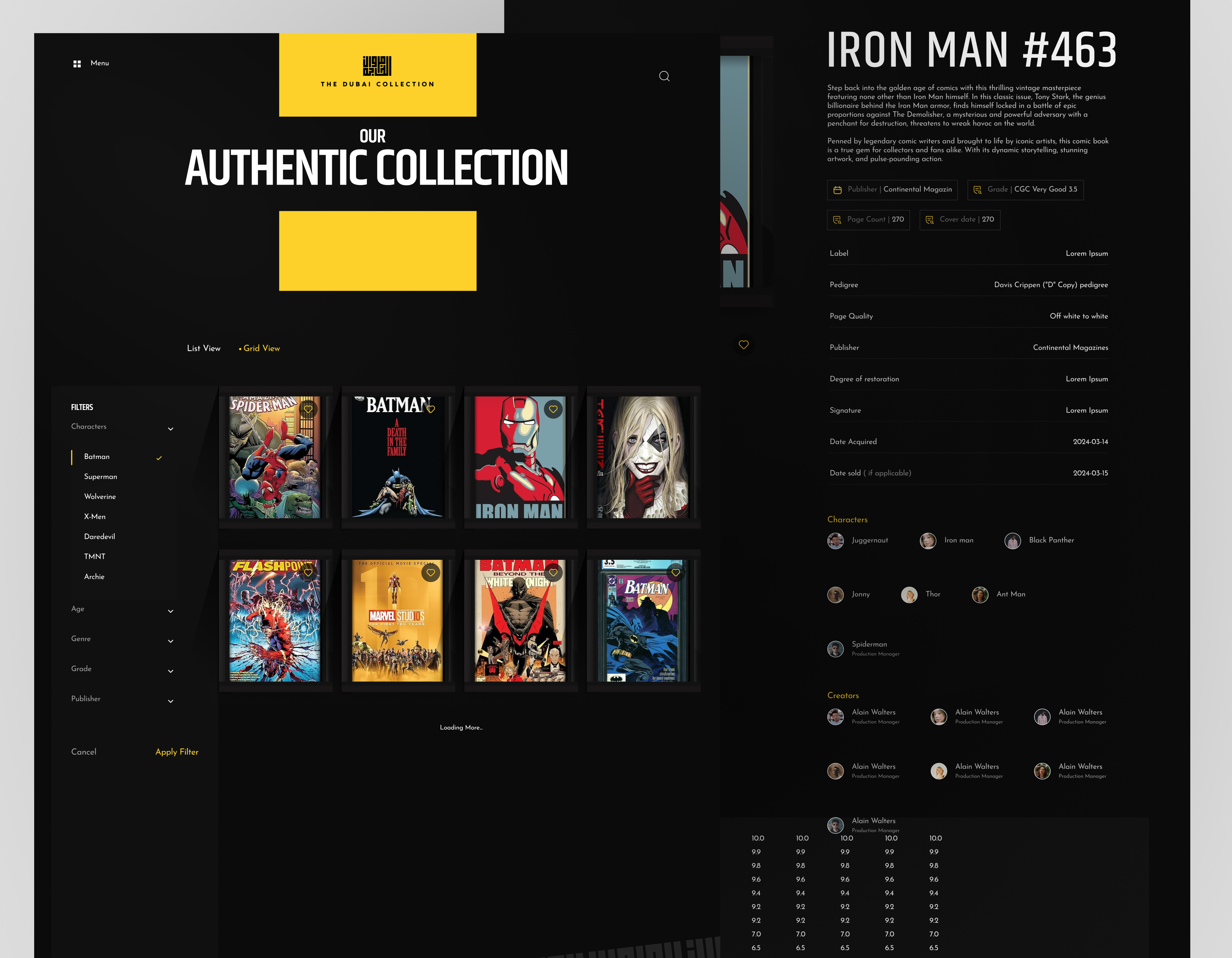Image resolution: width=1232 pixels, height=958 pixels.
Task: Favorite the Spider-Man comic with heart icon
Action: tap(308, 409)
